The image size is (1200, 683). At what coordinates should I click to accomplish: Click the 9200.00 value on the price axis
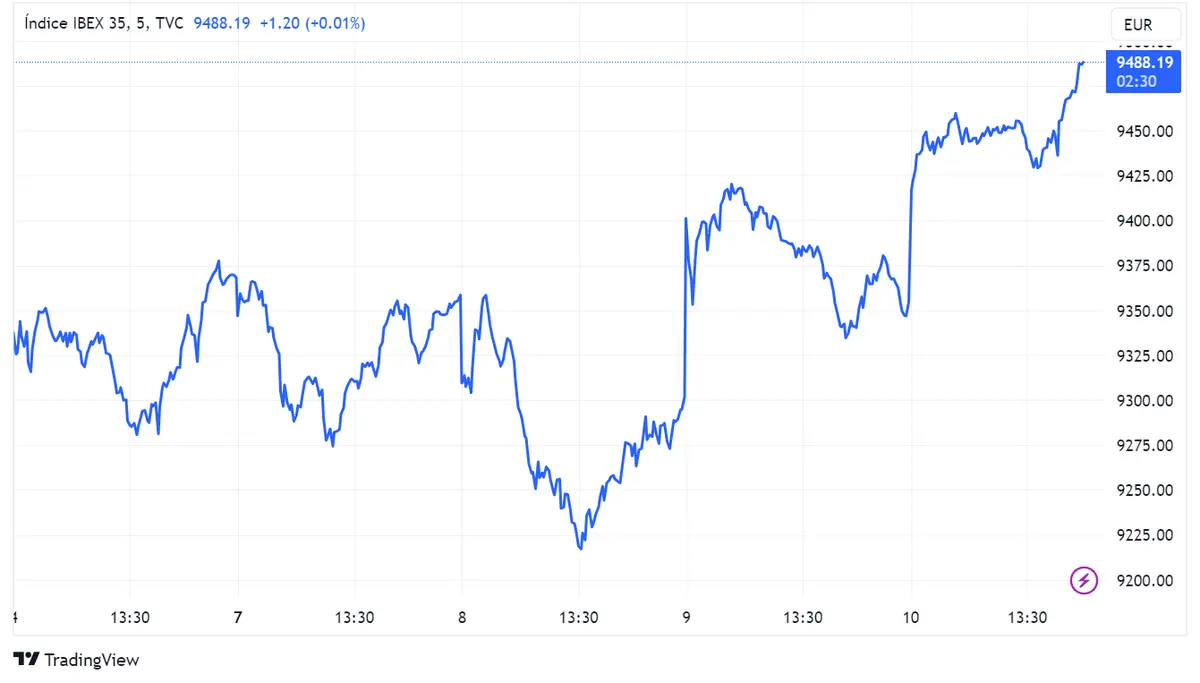tap(1144, 581)
